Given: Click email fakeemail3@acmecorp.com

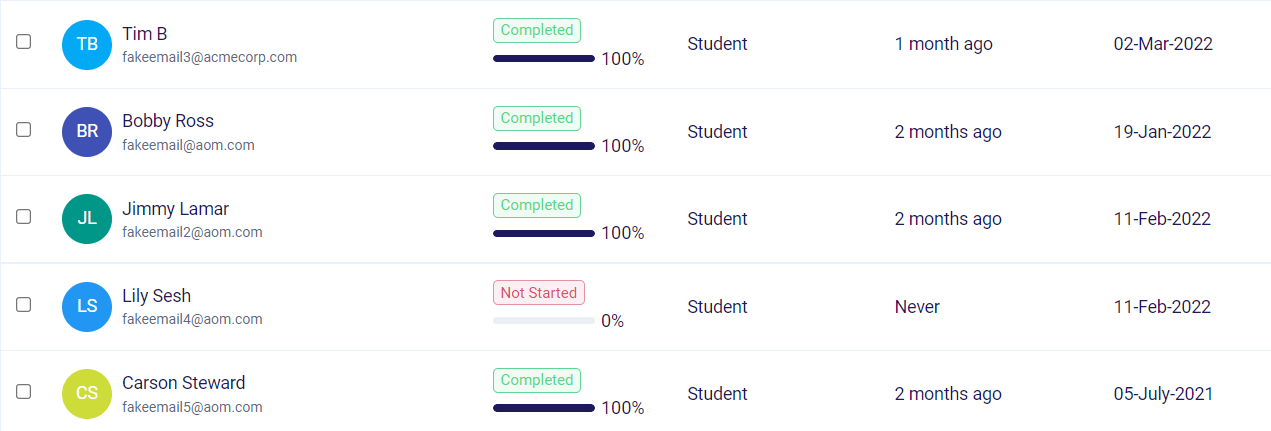Looking at the screenshot, I should click(x=209, y=57).
